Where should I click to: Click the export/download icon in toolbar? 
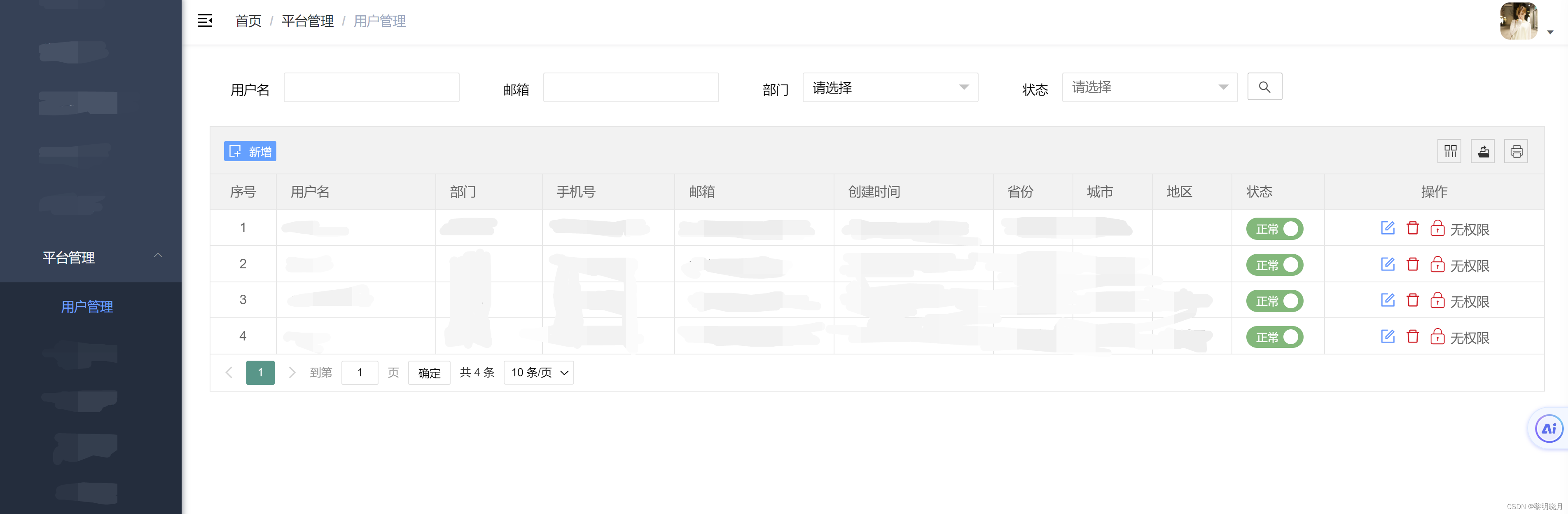pos(1484,152)
